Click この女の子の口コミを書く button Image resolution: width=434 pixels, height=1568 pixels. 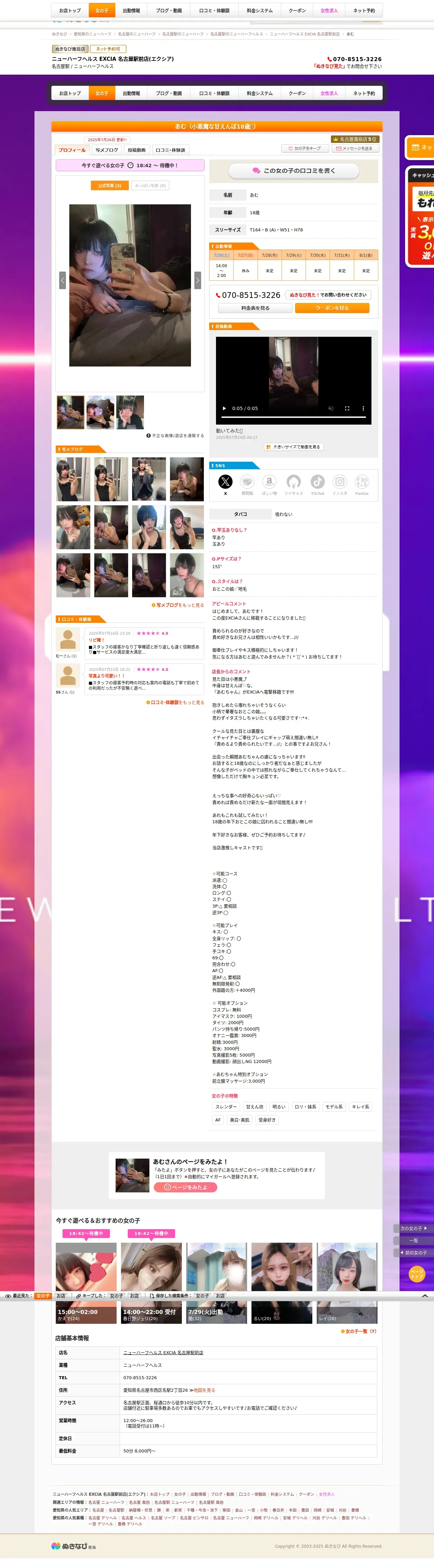tap(293, 171)
